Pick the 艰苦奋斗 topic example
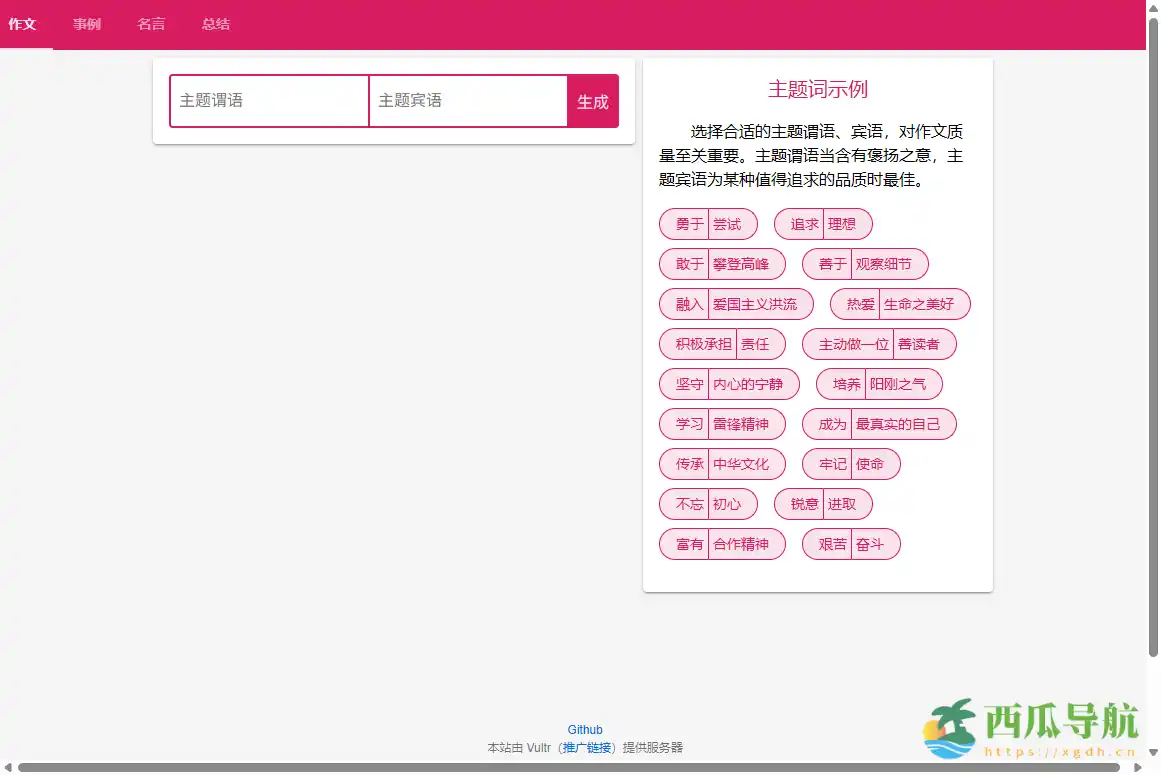This screenshot has width=1161, height=775. pyautogui.click(x=849, y=543)
